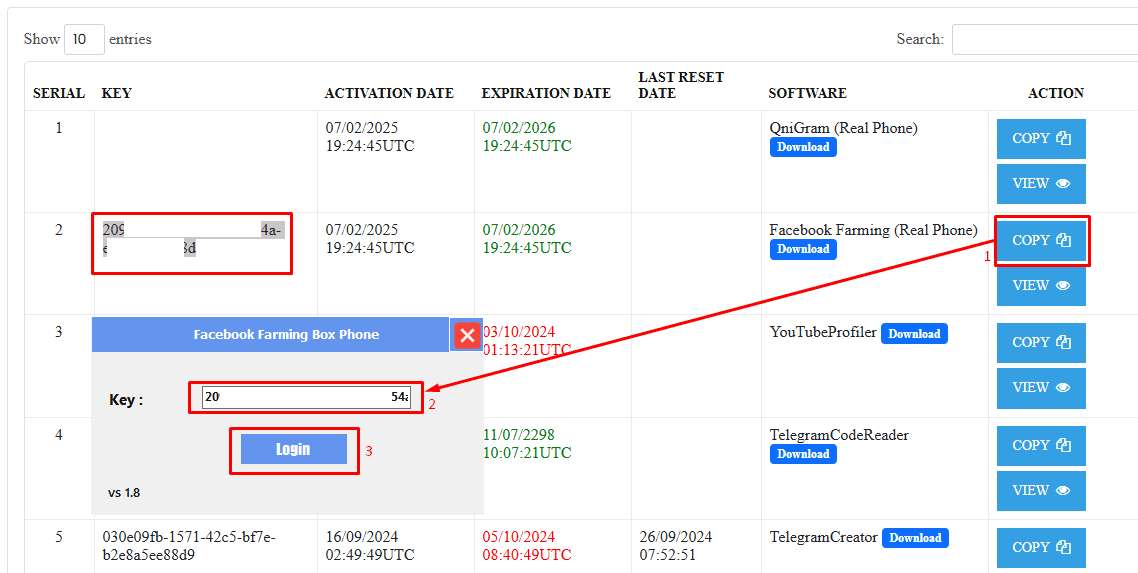Close the Facebook Farming Box Phone dialog
The image size is (1138, 573).
(467, 335)
